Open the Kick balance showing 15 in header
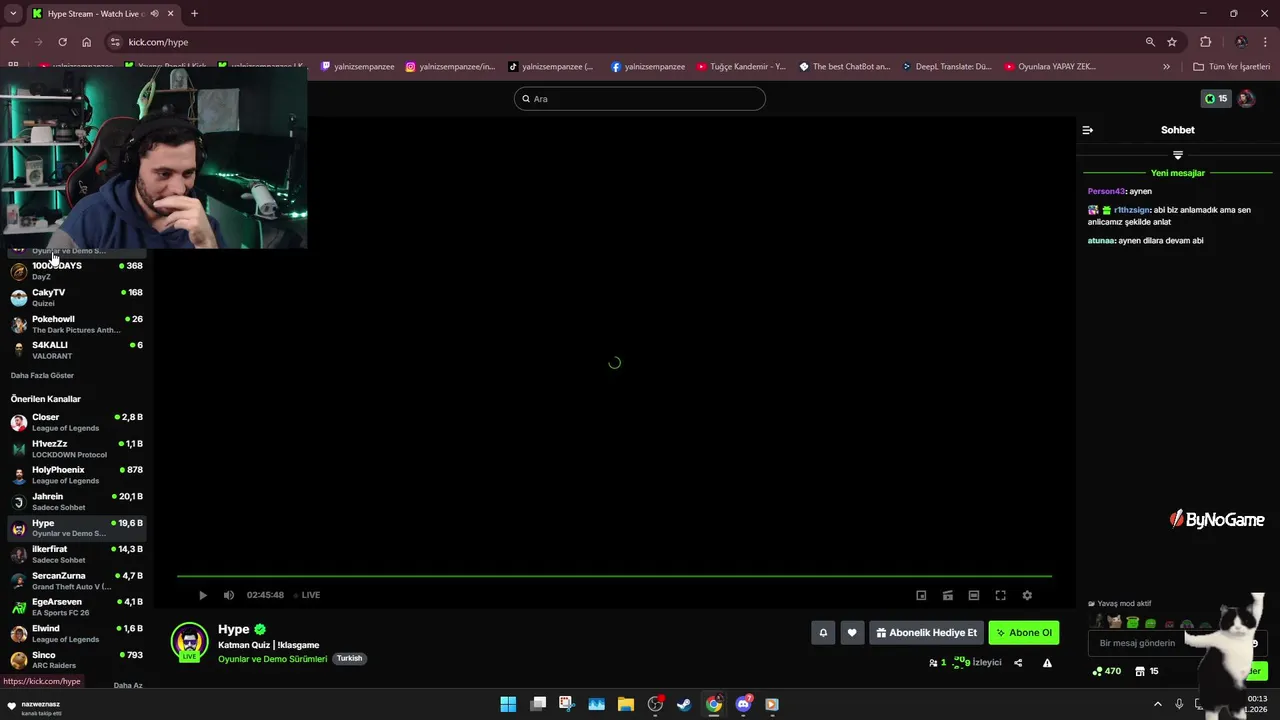 [x=1216, y=99]
